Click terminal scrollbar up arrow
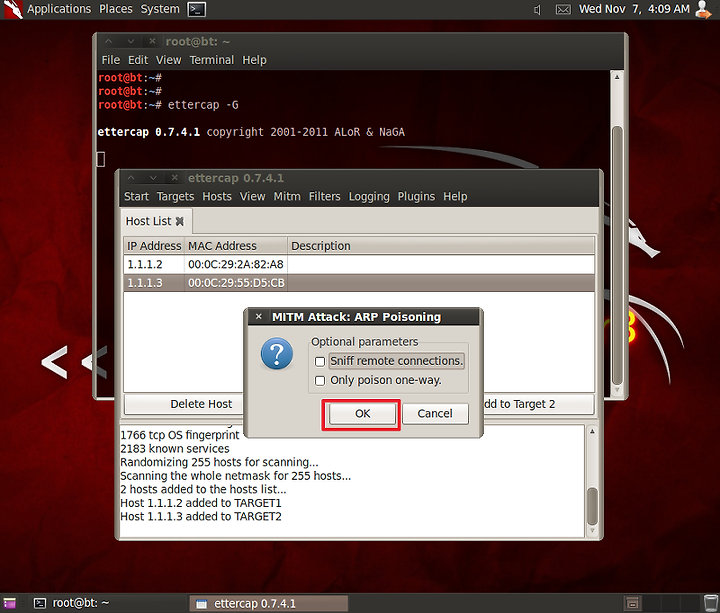This screenshot has width=720, height=613. click(617, 77)
